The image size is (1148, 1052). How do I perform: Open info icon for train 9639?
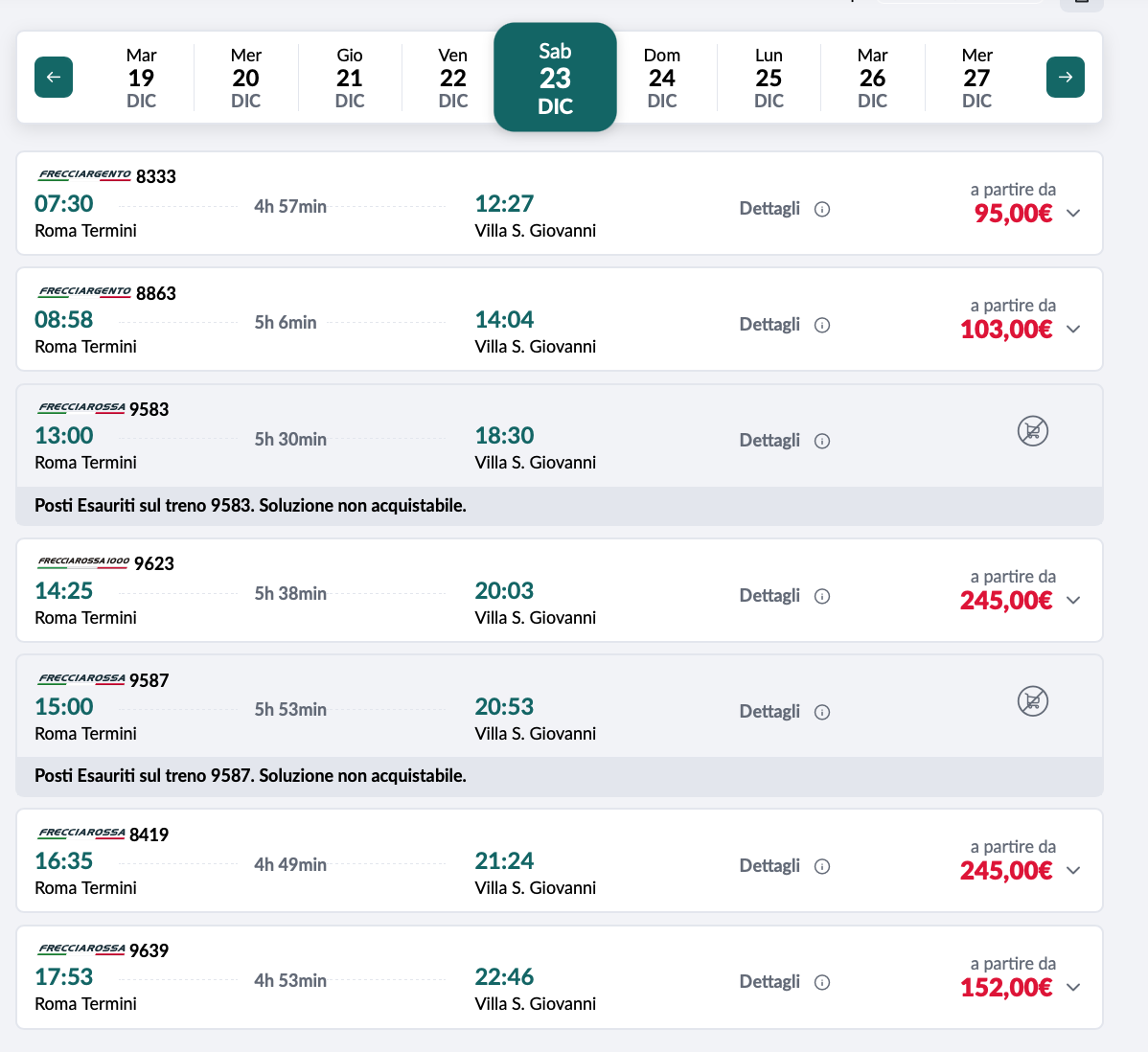pyautogui.click(x=822, y=982)
